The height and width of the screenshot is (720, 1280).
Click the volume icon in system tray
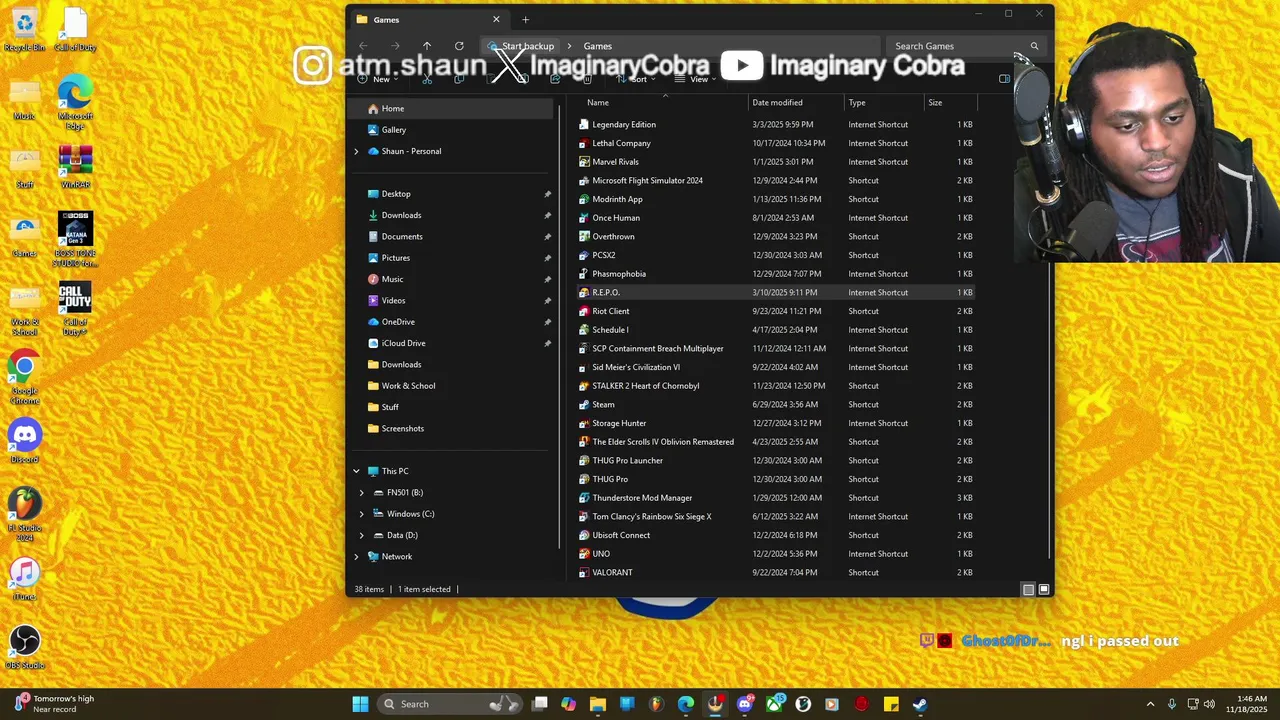[1209, 704]
